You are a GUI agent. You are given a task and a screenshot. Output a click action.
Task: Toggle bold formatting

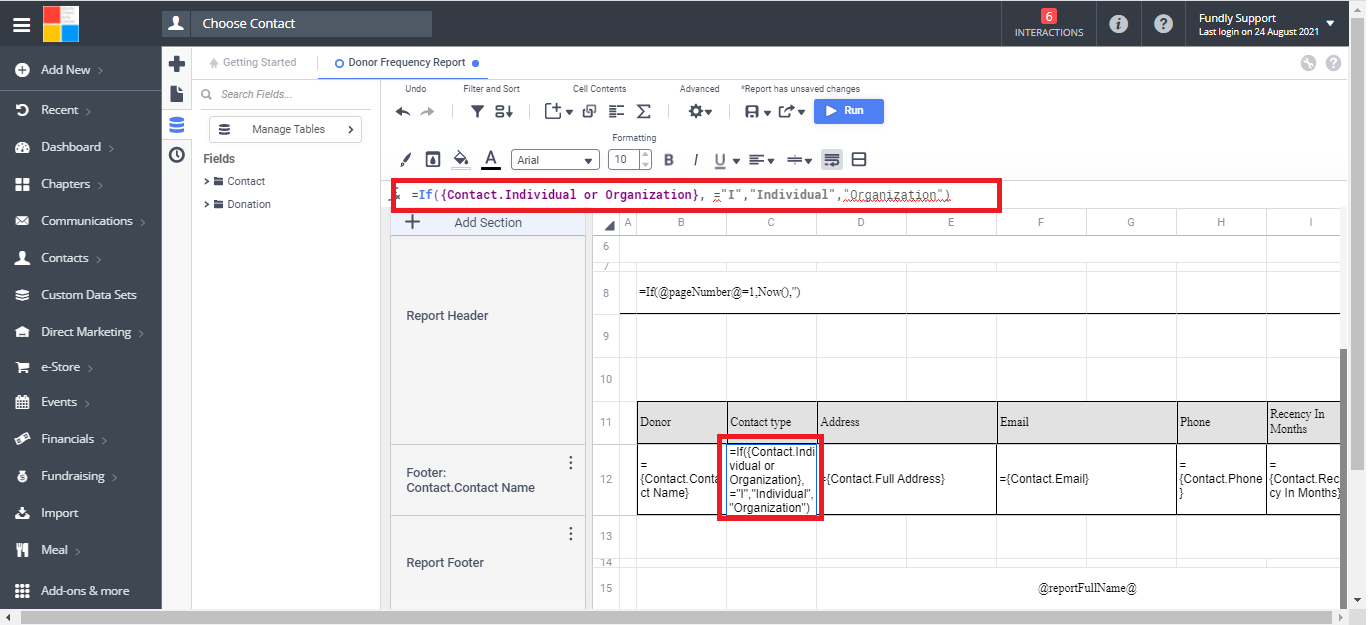(669, 160)
